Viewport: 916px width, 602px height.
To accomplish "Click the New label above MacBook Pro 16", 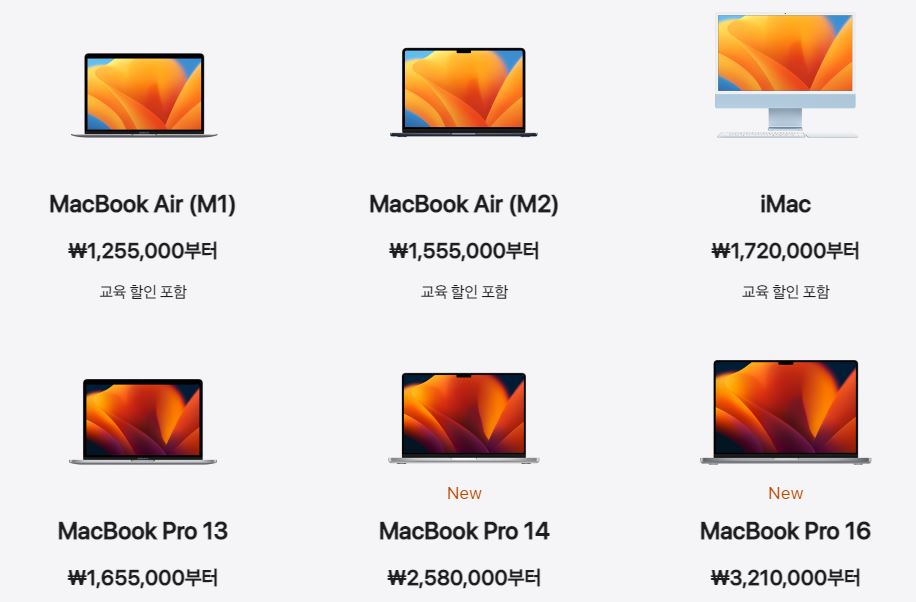I will 786,493.
